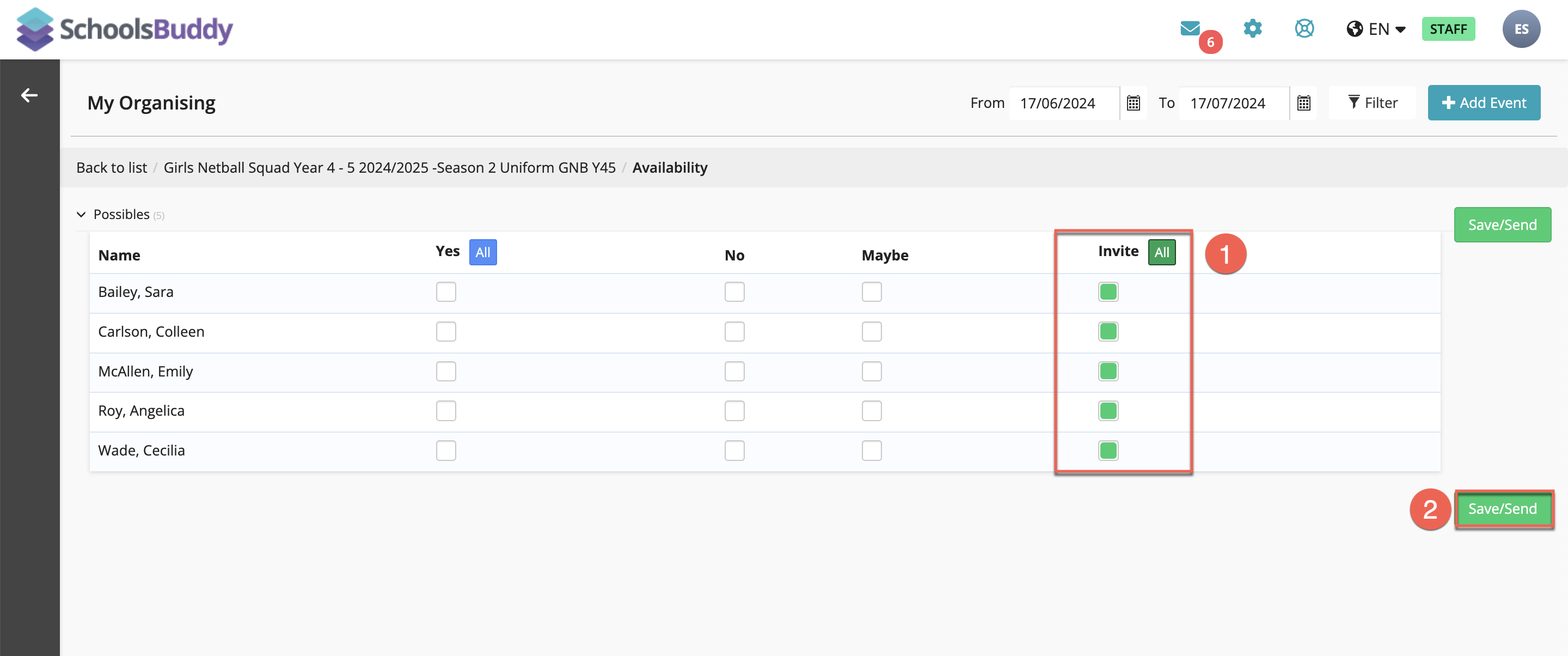Open the settings gear icon
The width and height of the screenshot is (1568, 656).
coord(1253,29)
